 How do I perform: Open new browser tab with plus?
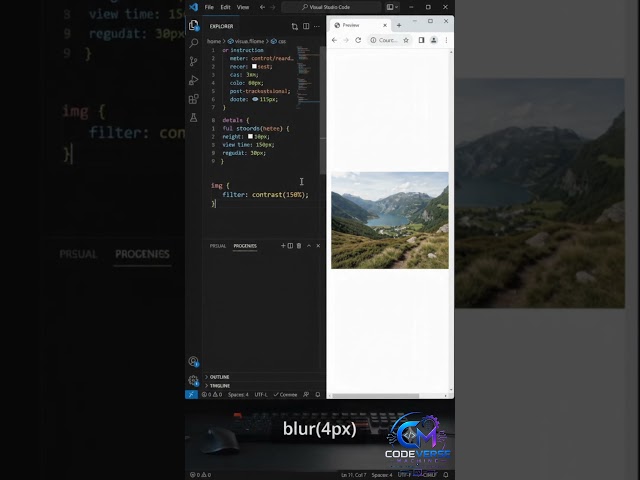[399, 25]
